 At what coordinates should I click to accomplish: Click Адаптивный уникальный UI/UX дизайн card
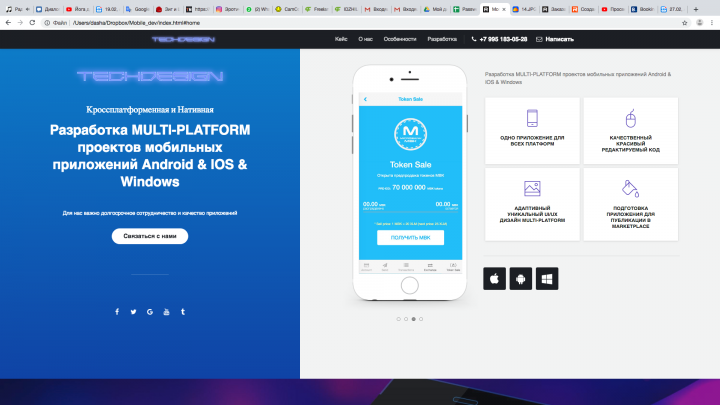tap(532, 204)
